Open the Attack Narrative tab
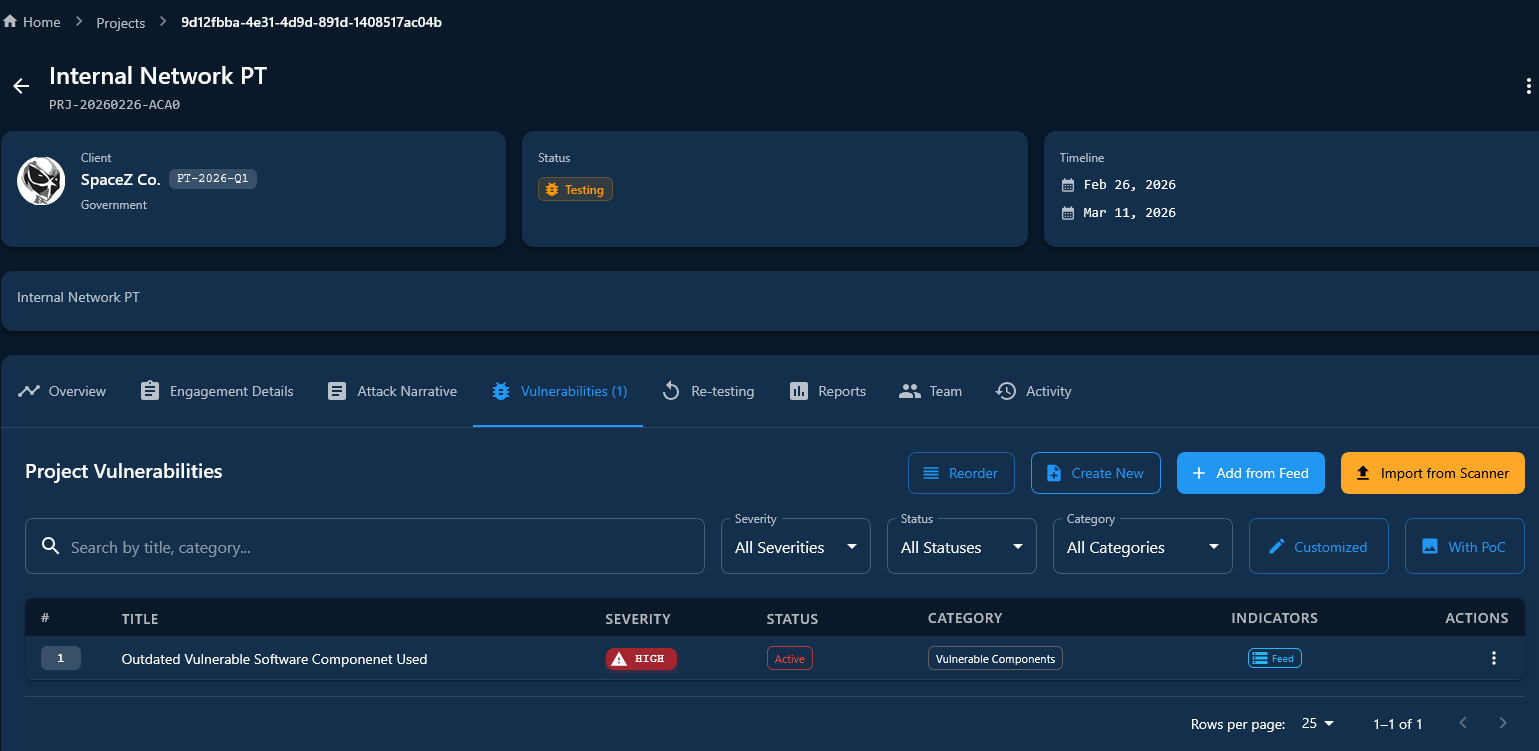This screenshot has height=751, width=1539. (392, 391)
